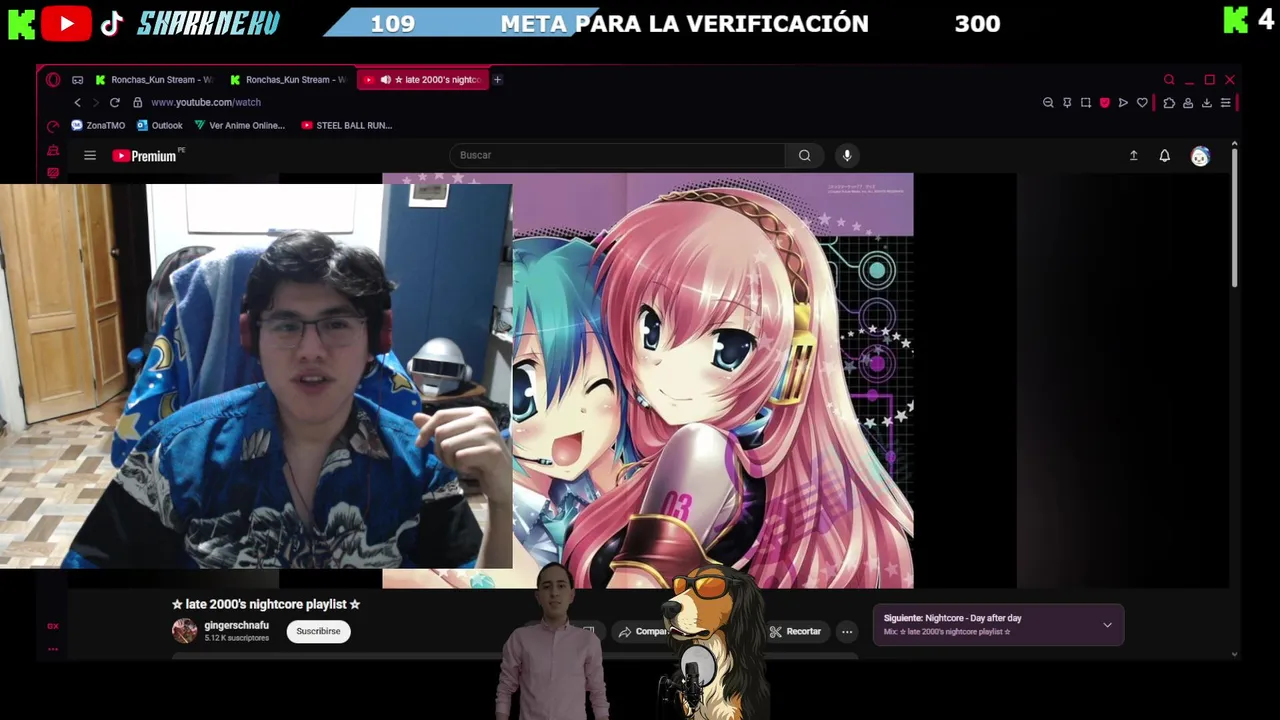
Task: Open ZonaTMO bookmark
Action: pos(98,126)
